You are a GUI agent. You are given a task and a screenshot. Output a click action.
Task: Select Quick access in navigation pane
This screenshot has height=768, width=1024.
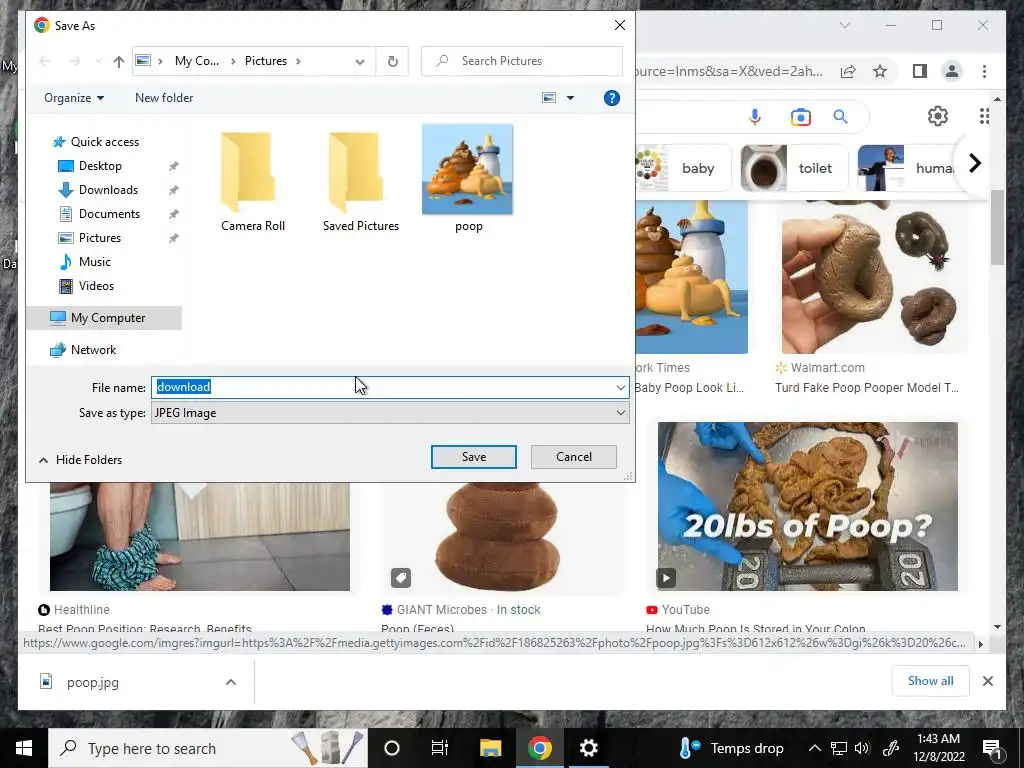pos(104,142)
